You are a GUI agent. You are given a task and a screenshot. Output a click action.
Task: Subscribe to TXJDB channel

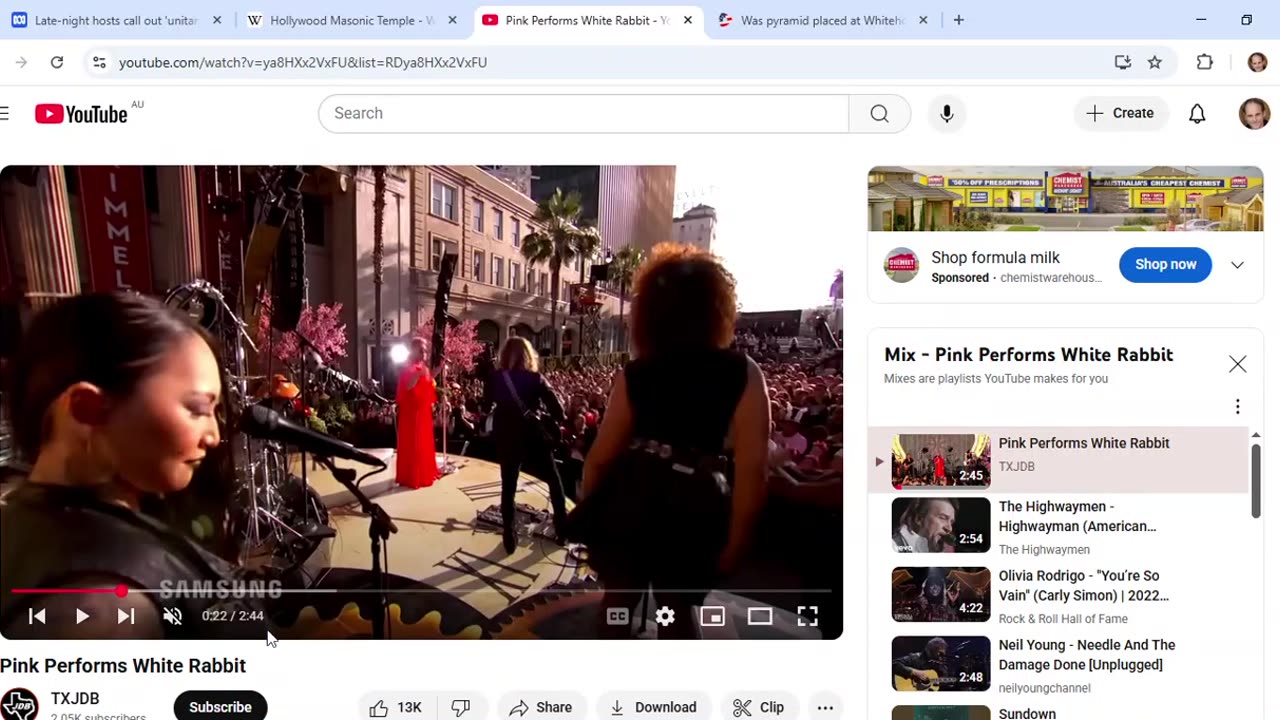[220, 707]
